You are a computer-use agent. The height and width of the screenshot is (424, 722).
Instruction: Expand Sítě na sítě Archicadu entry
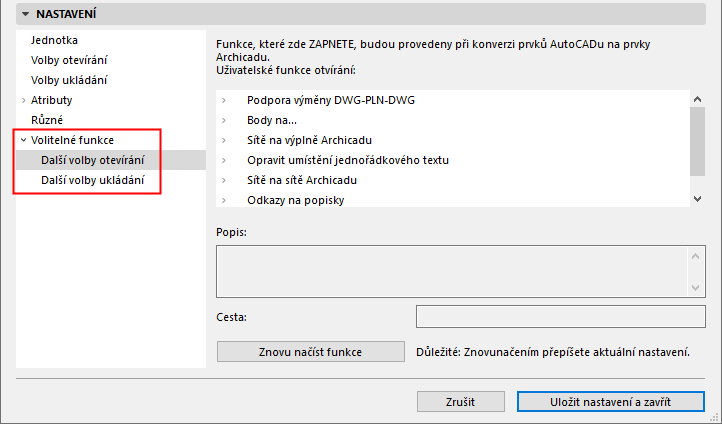pyautogui.click(x=225, y=180)
